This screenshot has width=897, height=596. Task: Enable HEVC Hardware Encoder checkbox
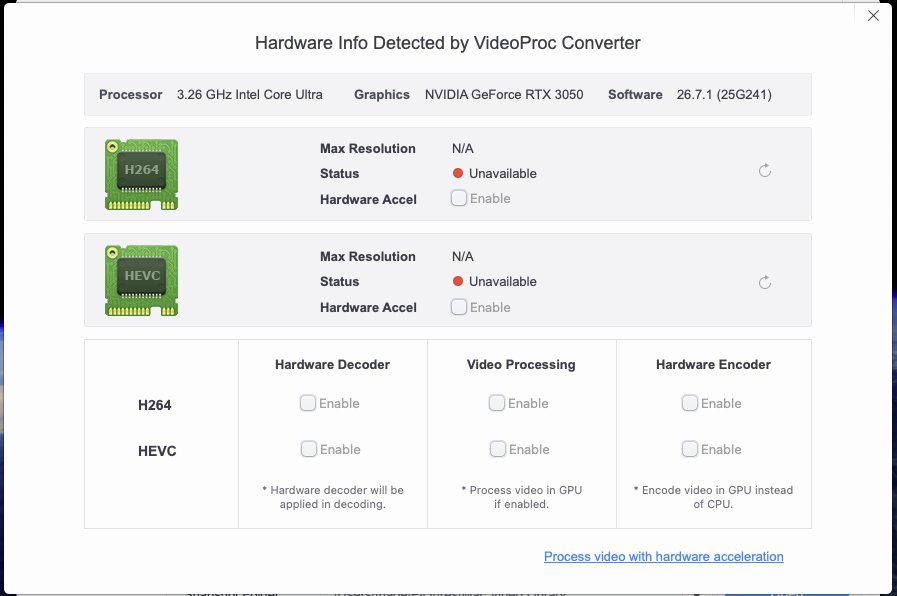click(690, 449)
